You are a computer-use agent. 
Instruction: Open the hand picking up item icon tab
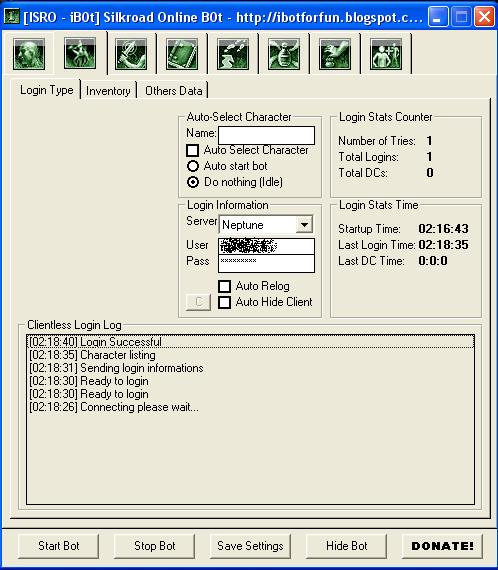tap(335, 54)
